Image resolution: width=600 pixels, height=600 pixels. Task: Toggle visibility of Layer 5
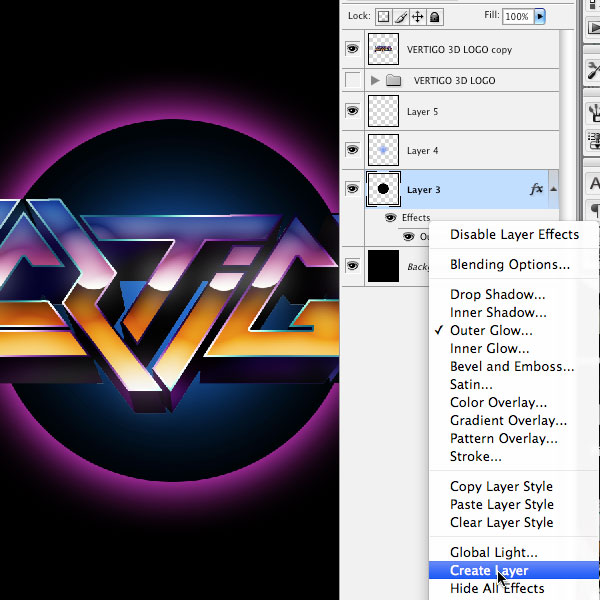click(352, 111)
